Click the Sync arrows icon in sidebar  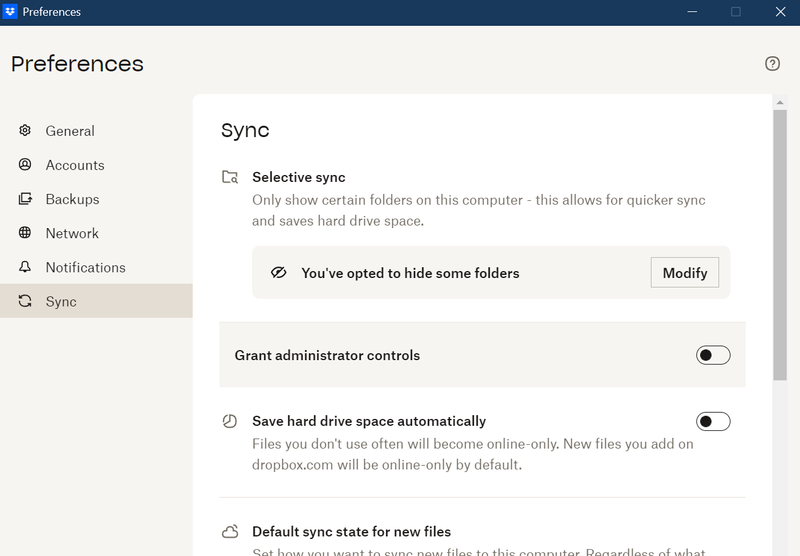(25, 301)
